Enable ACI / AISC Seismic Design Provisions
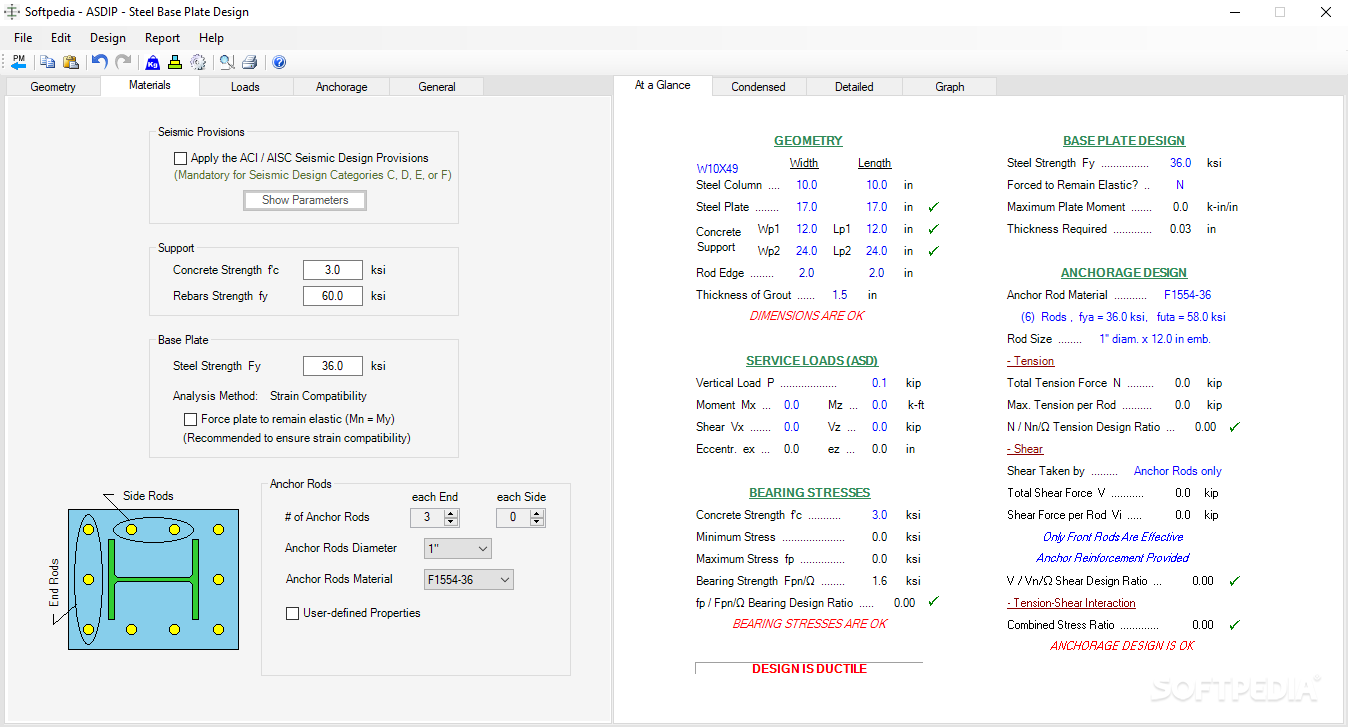 (x=180, y=158)
